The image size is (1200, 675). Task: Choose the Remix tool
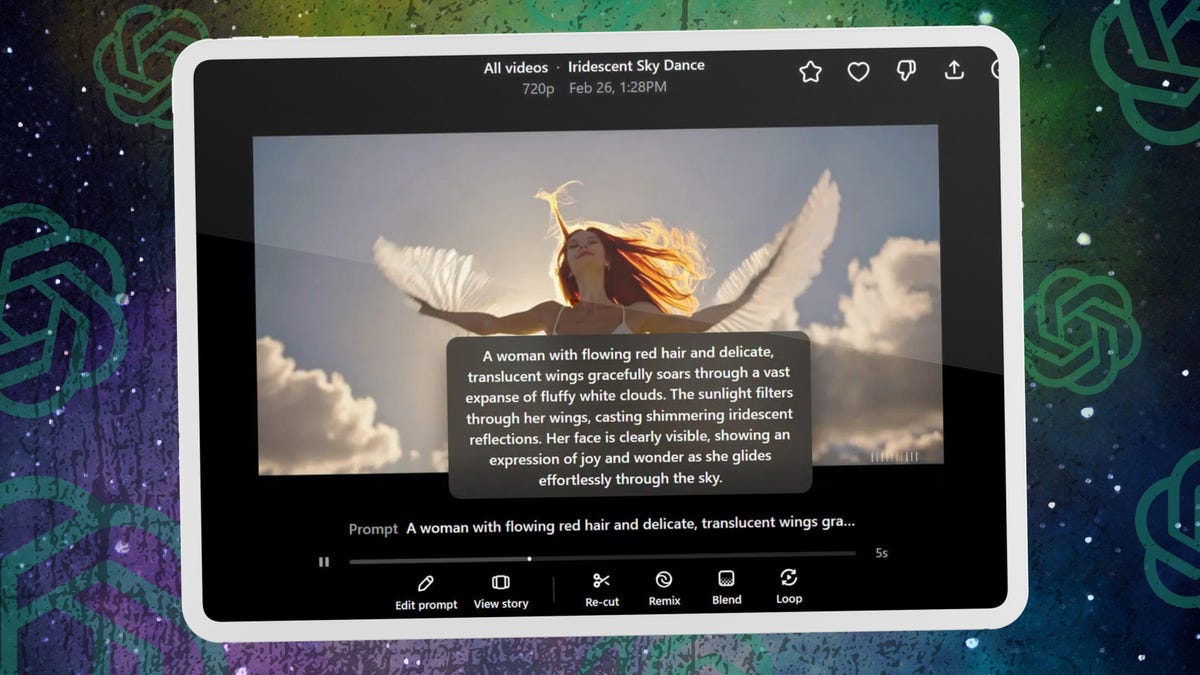coord(664,587)
